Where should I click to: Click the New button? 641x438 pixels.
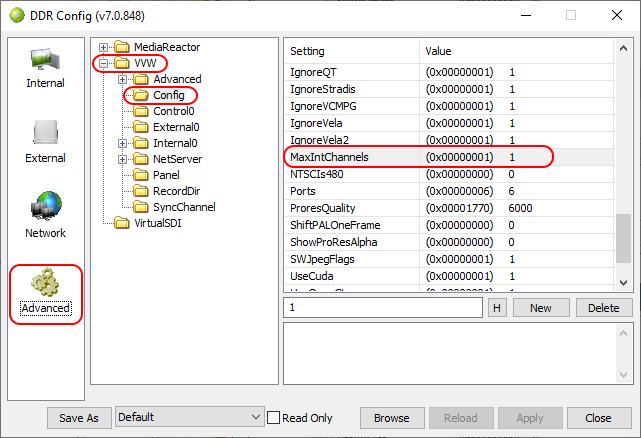tap(540, 308)
